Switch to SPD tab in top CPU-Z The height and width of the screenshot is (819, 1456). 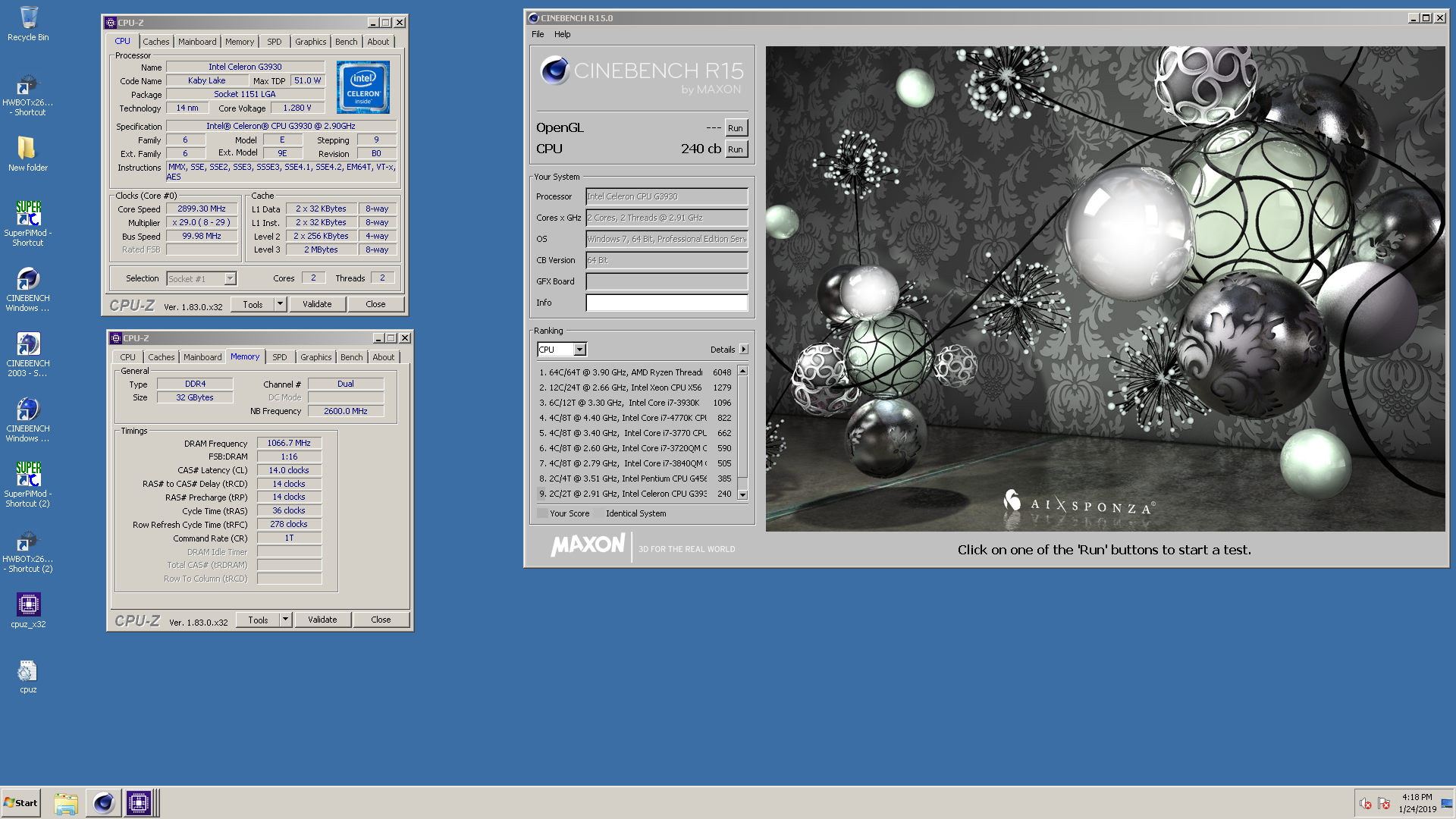point(275,42)
